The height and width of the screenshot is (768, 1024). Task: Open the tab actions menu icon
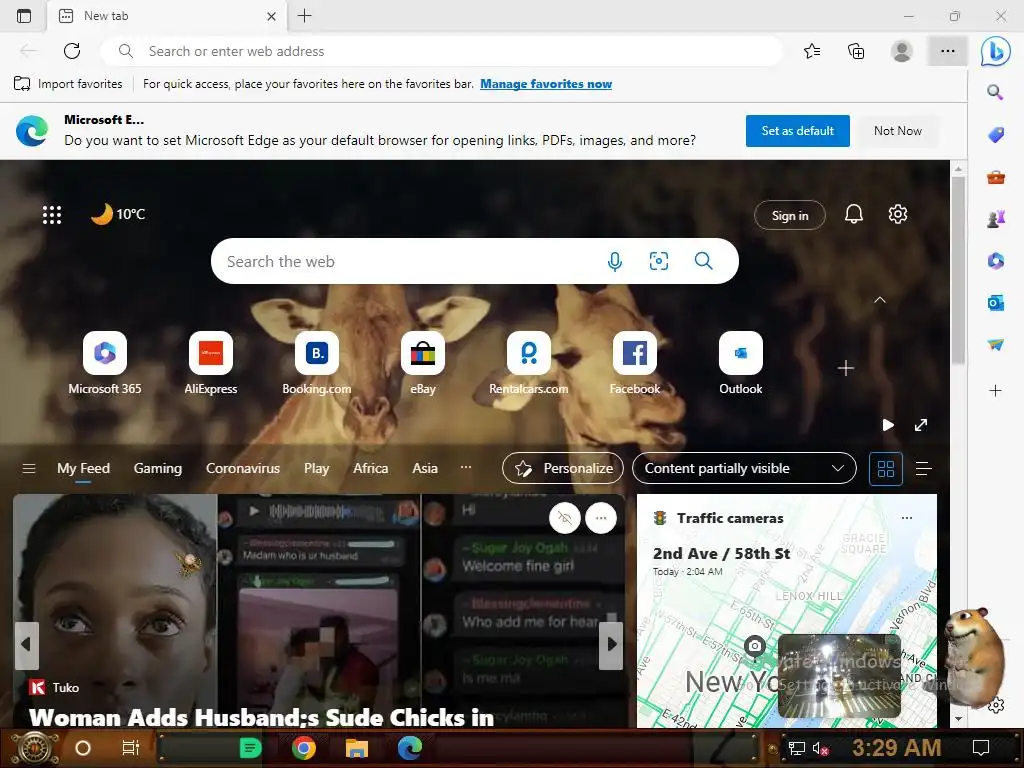pos(24,16)
